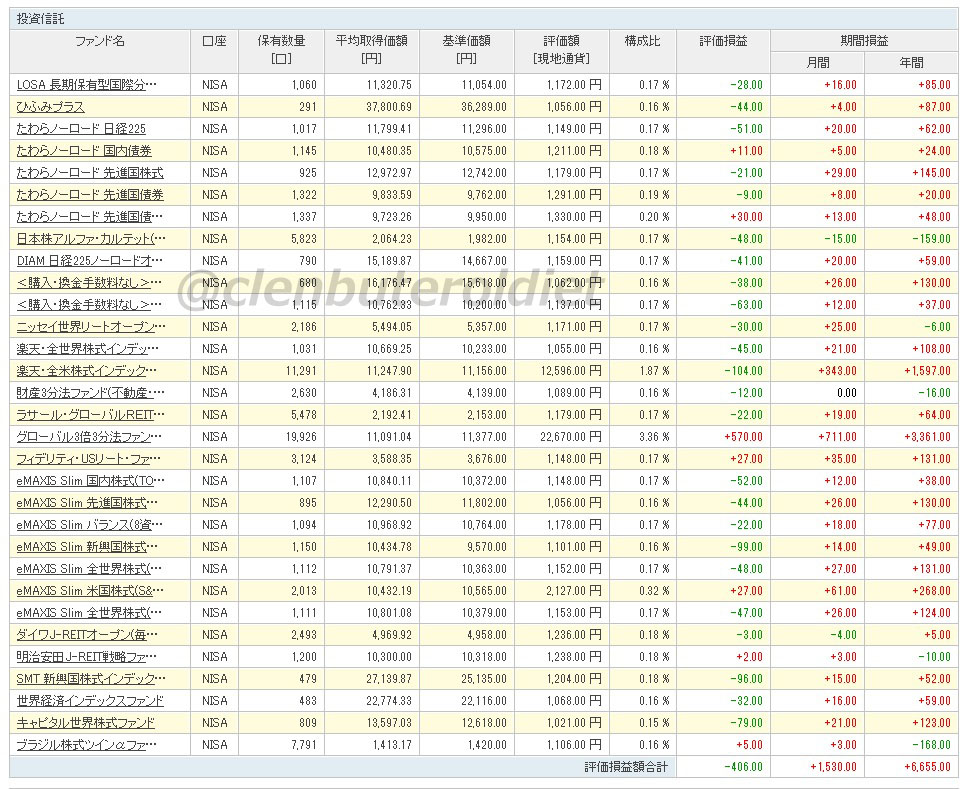This screenshot has width=967, height=789.
Task: Open DIAM 日経225ノーロード fund link
Action: [90, 261]
